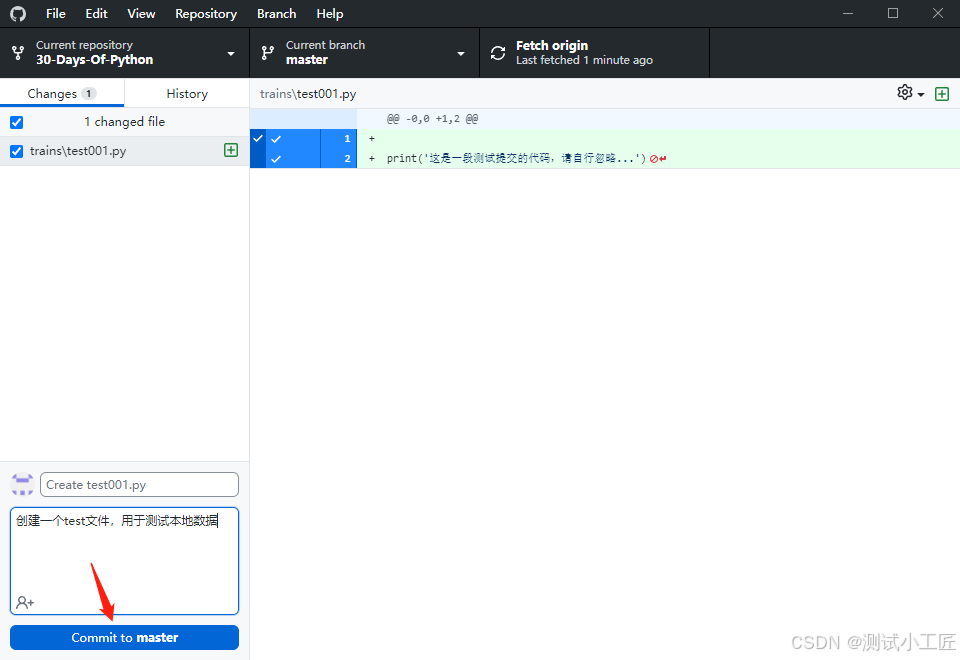960x660 pixels.
Task: Click the green plus status icon for test001.py
Action: click(231, 150)
